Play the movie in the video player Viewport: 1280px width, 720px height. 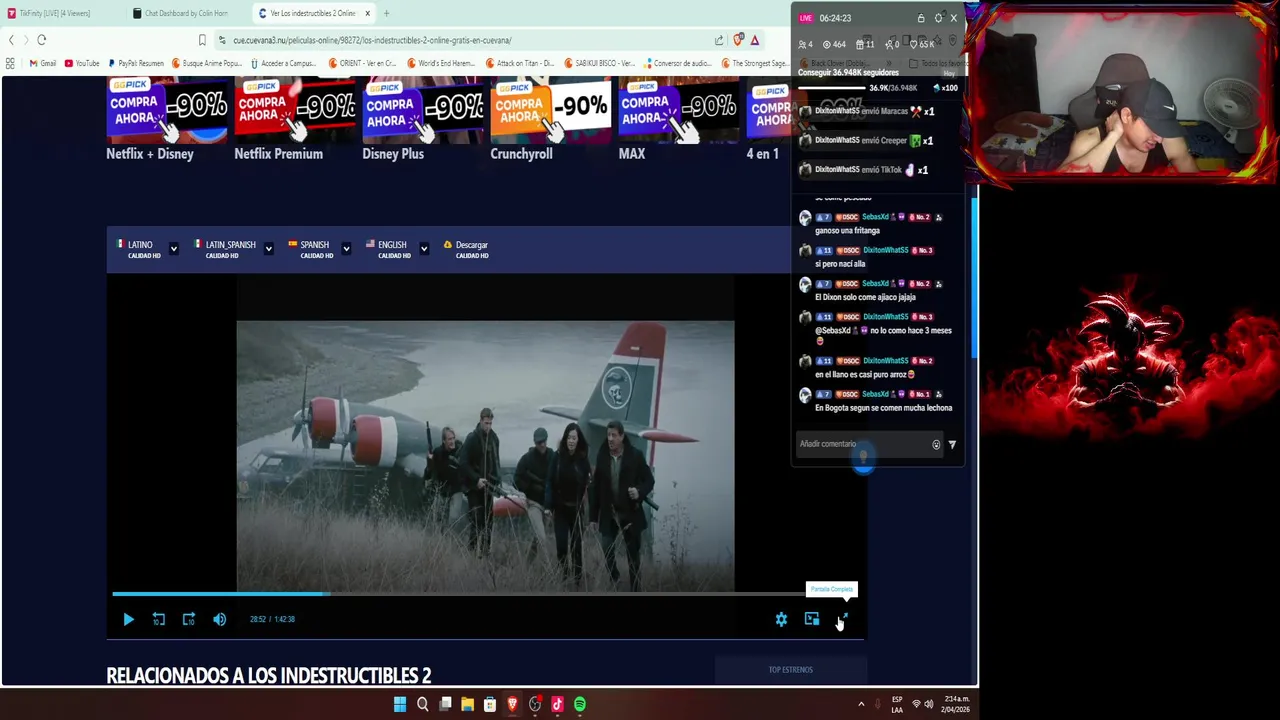(128, 620)
